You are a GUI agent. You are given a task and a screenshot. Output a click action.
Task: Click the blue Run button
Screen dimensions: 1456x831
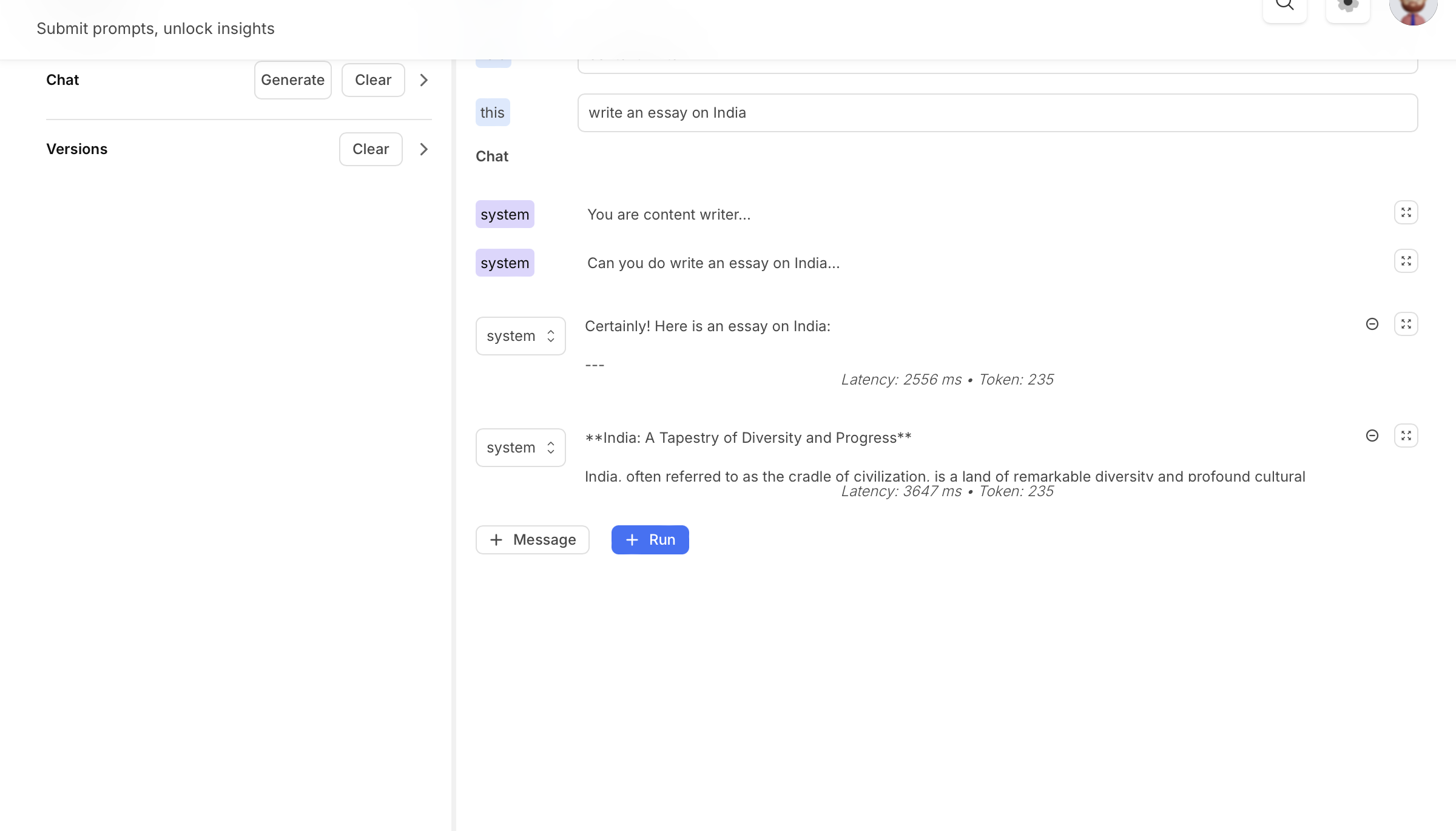click(x=650, y=540)
